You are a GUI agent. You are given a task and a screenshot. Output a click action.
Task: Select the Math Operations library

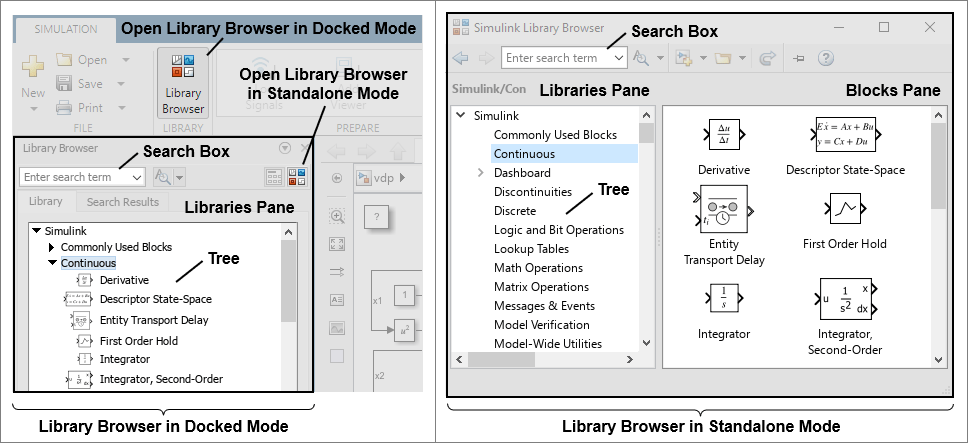point(538,268)
